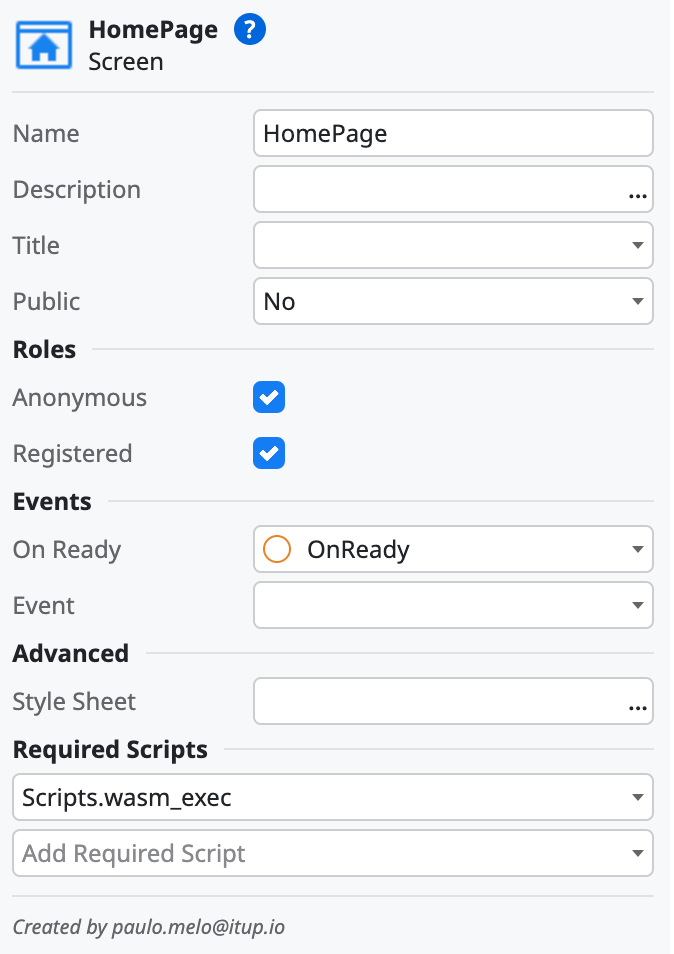Open the Scripts.wasm_exec required script dropdown

(x=333, y=797)
